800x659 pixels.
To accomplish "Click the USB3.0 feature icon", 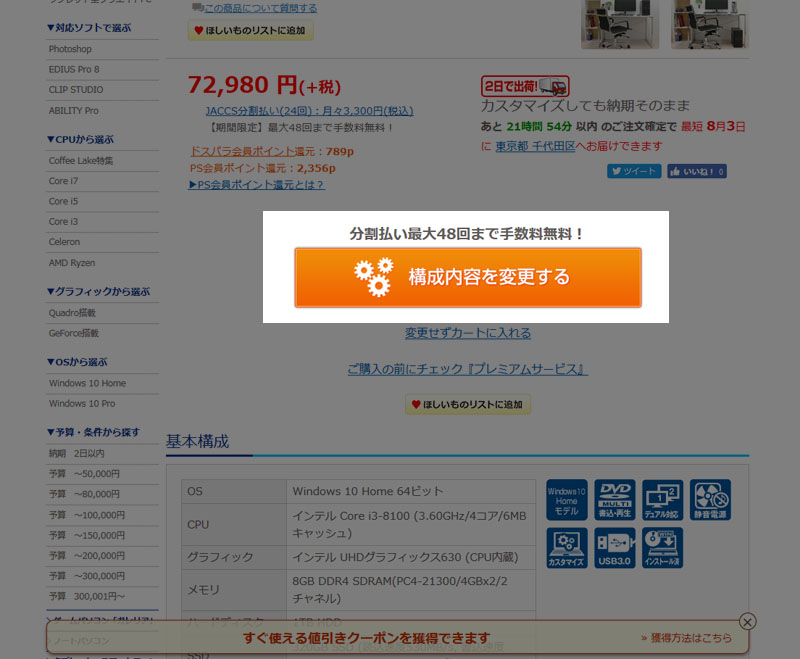I will pyautogui.click(x=614, y=548).
